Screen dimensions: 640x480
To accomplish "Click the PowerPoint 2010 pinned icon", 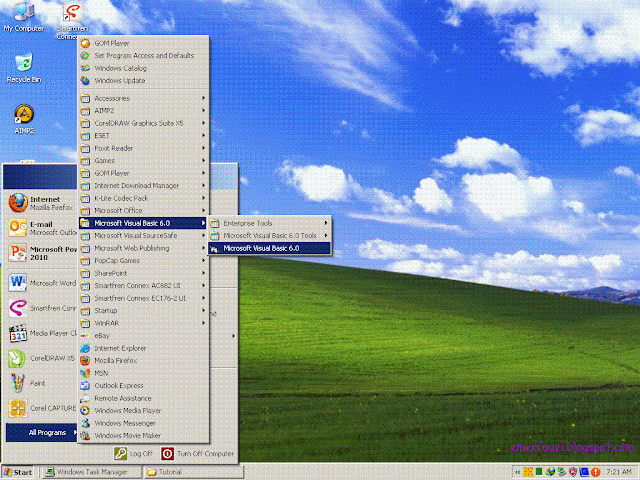I will 18,253.
